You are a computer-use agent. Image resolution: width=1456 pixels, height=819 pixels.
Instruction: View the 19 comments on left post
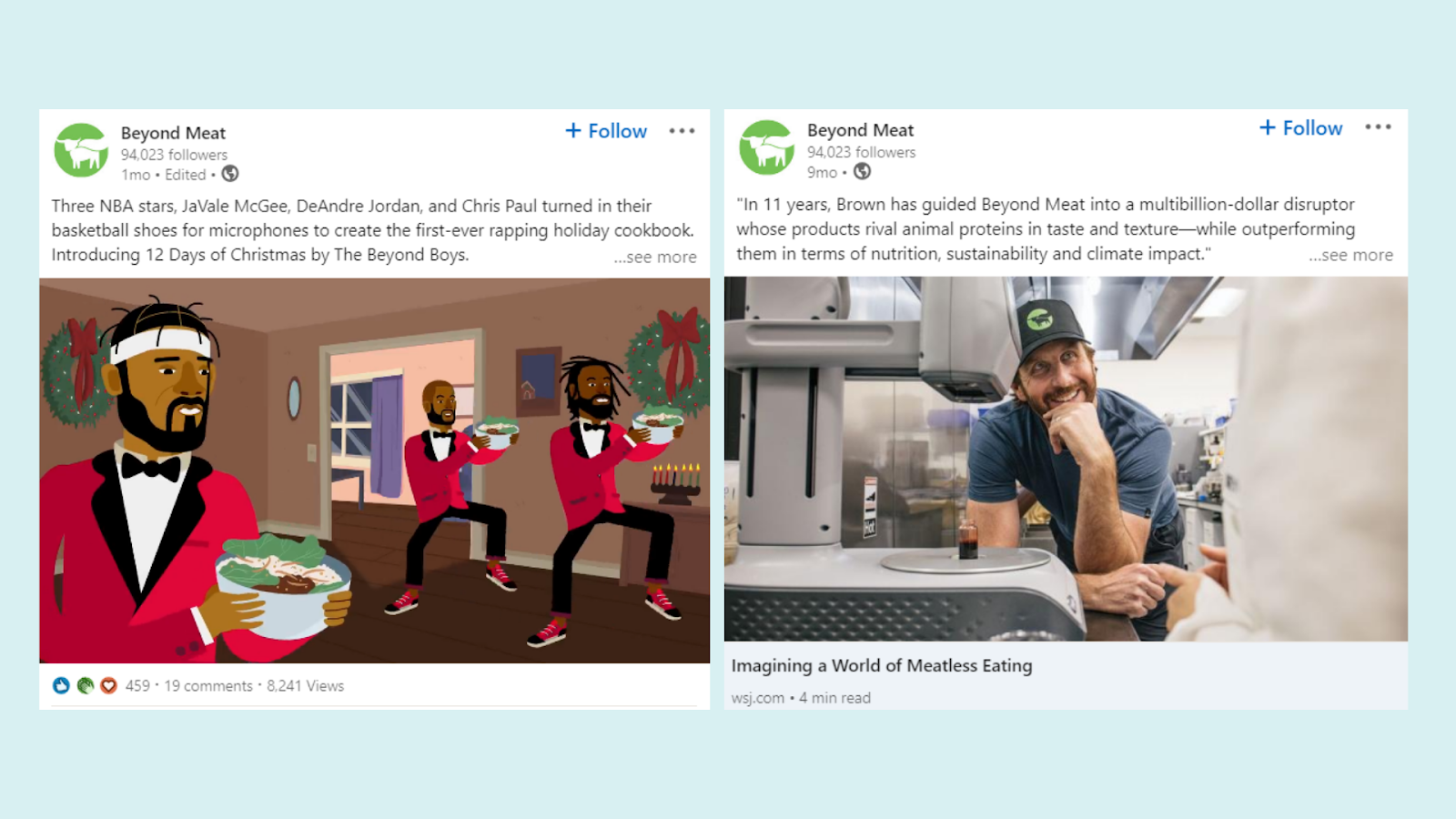pos(208,686)
